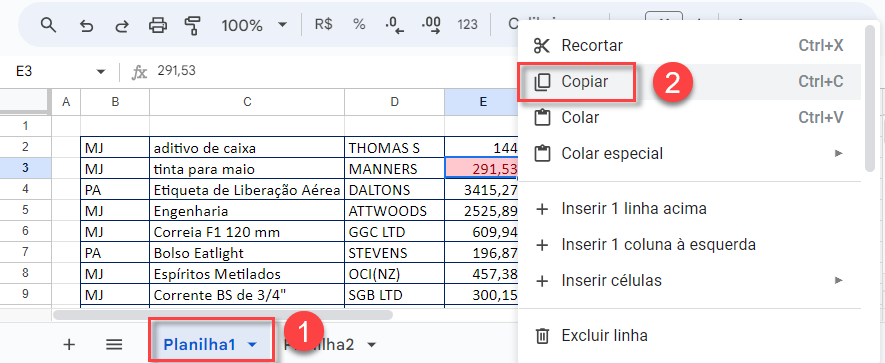This screenshot has height=363, width=885.
Task: Choose Copiar in the context menu
Action: [690, 82]
